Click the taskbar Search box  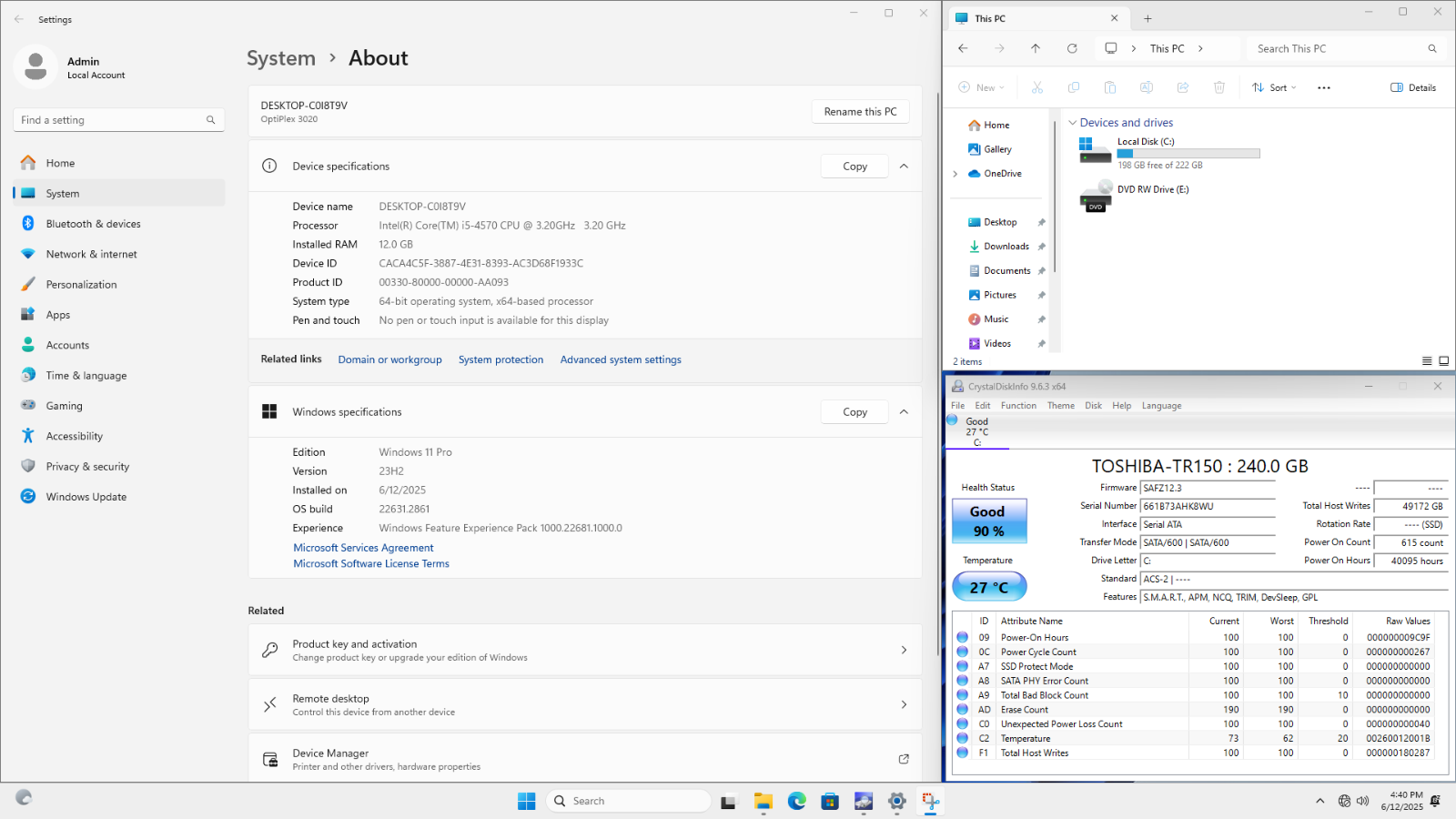629,801
